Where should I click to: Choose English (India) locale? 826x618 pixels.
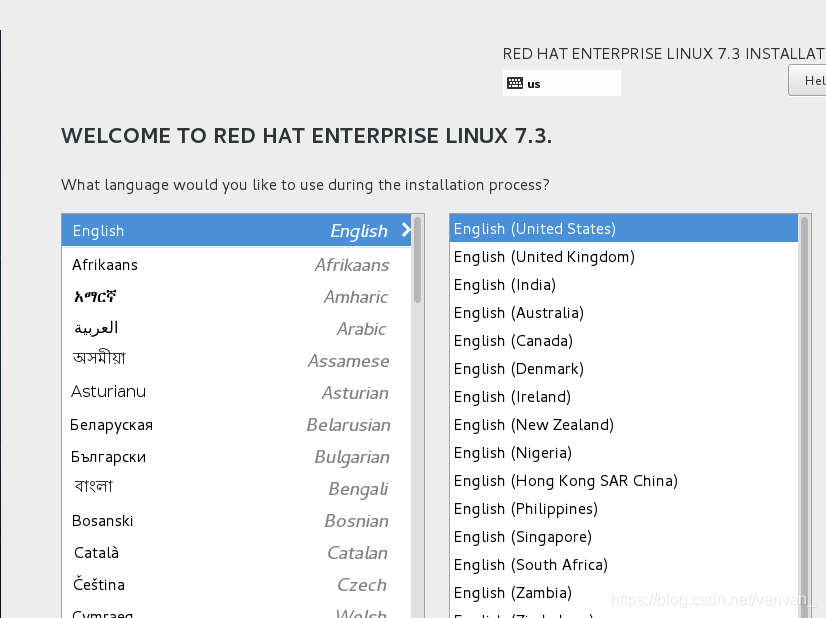click(624, 285)
